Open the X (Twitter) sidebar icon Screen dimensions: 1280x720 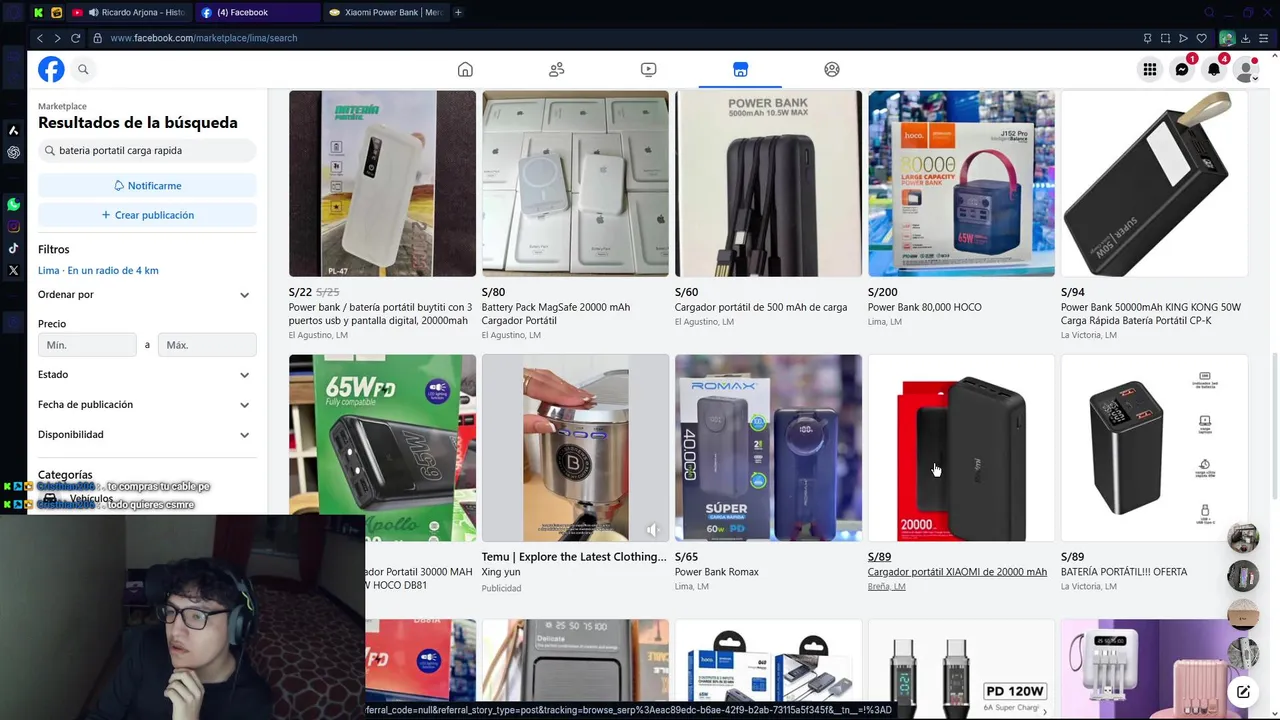[13, 270]
